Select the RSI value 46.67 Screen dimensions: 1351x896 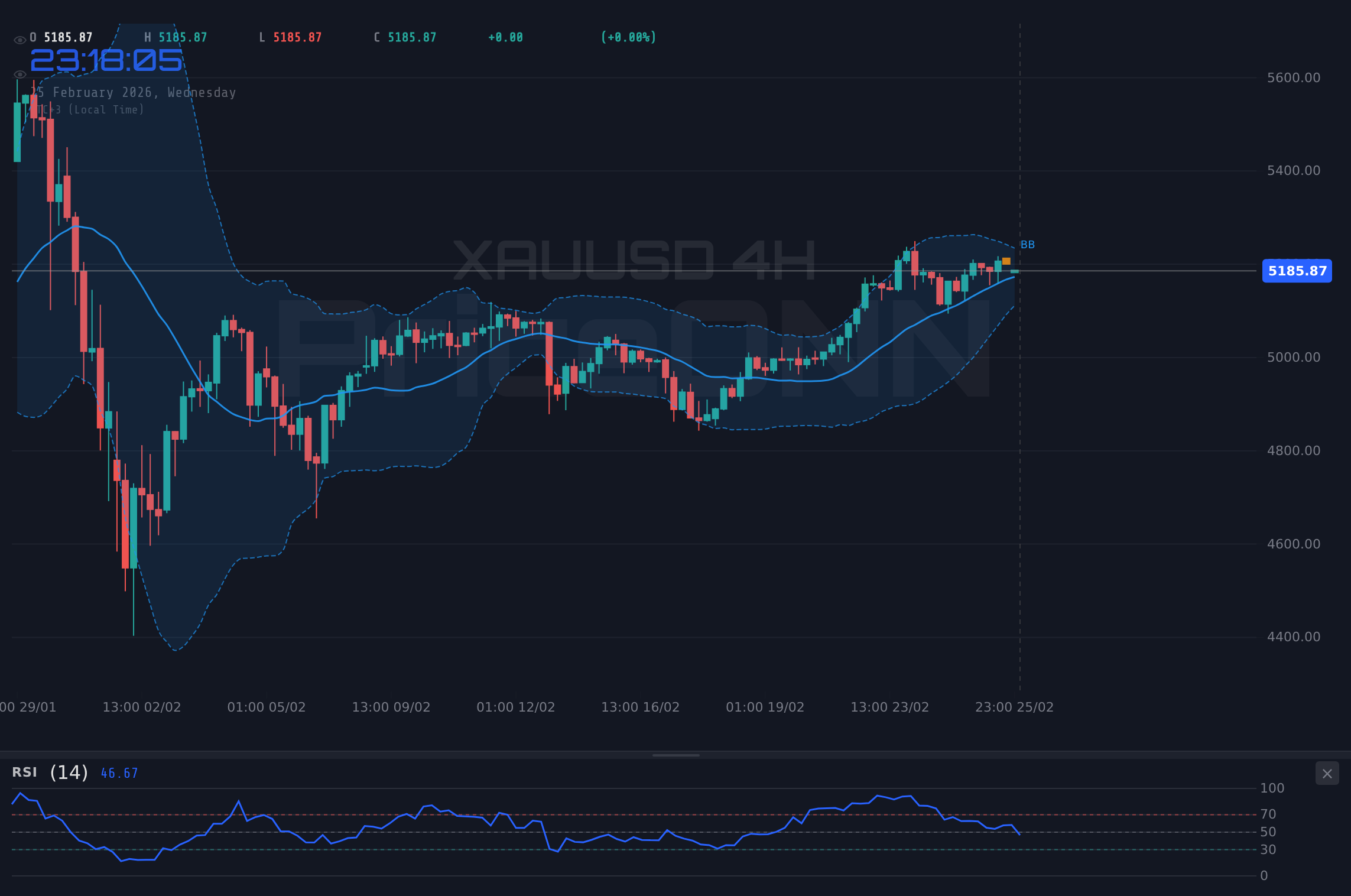[118, 772]
